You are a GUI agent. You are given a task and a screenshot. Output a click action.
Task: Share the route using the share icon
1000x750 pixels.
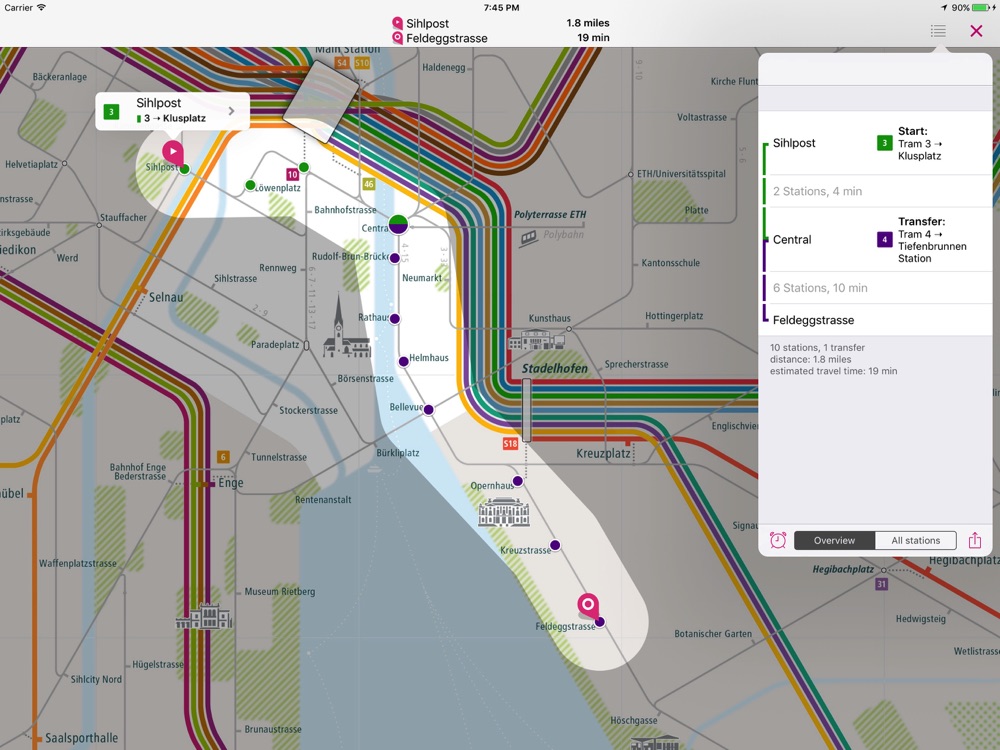click(x=974, y=540)
